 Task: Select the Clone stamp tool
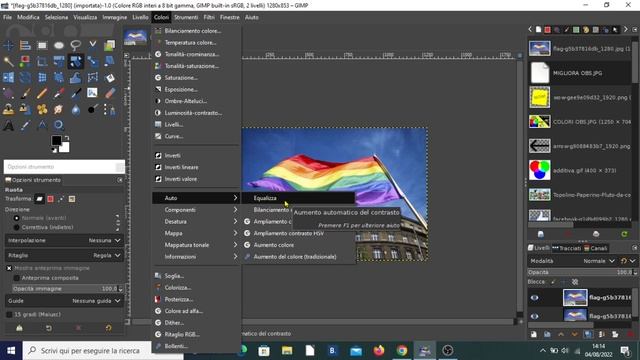(x=8, y=109)
